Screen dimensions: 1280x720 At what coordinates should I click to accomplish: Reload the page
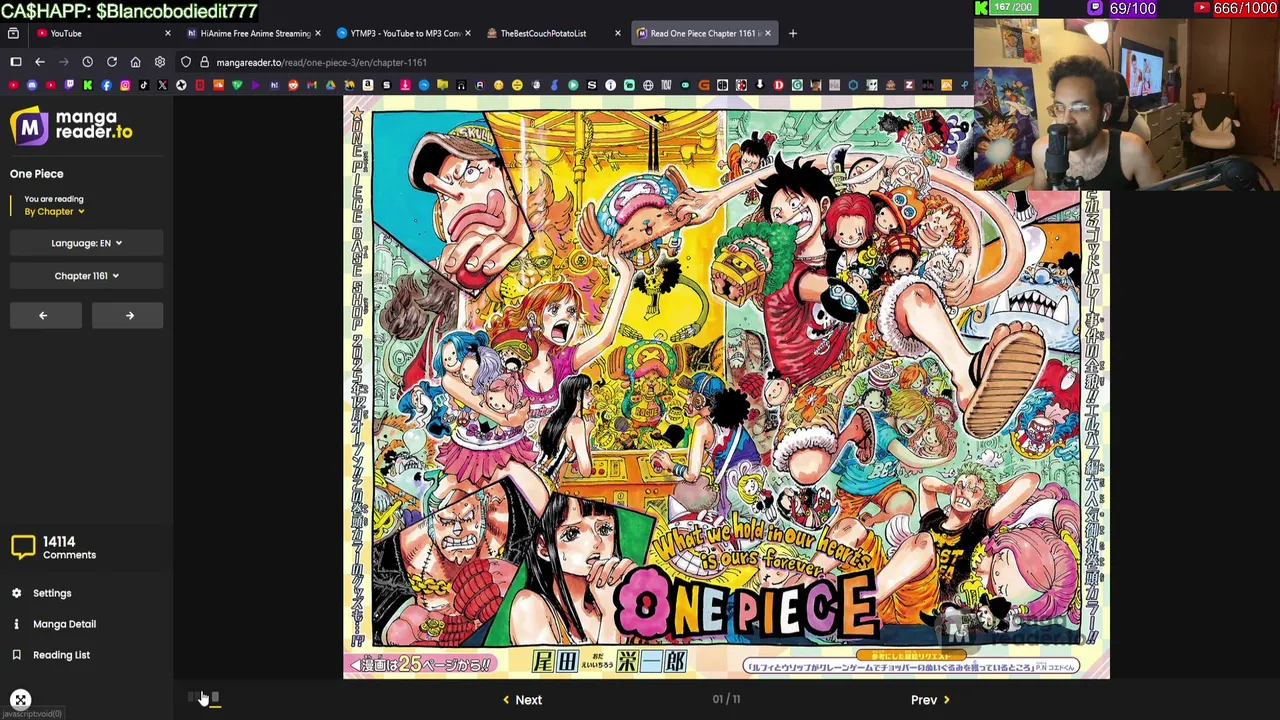click(x=112, y=62)
